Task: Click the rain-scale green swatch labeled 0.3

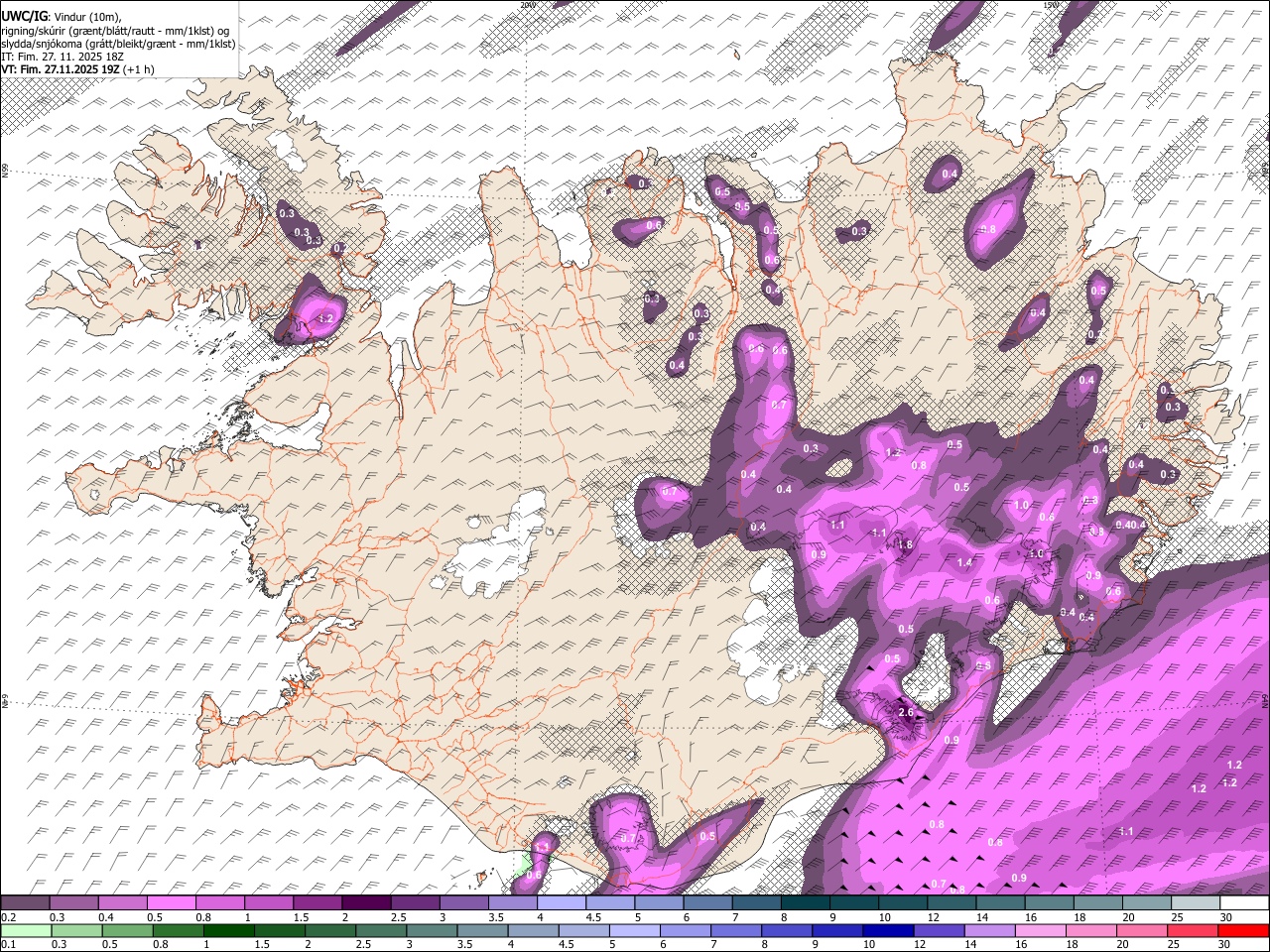Action: (78, 930)
